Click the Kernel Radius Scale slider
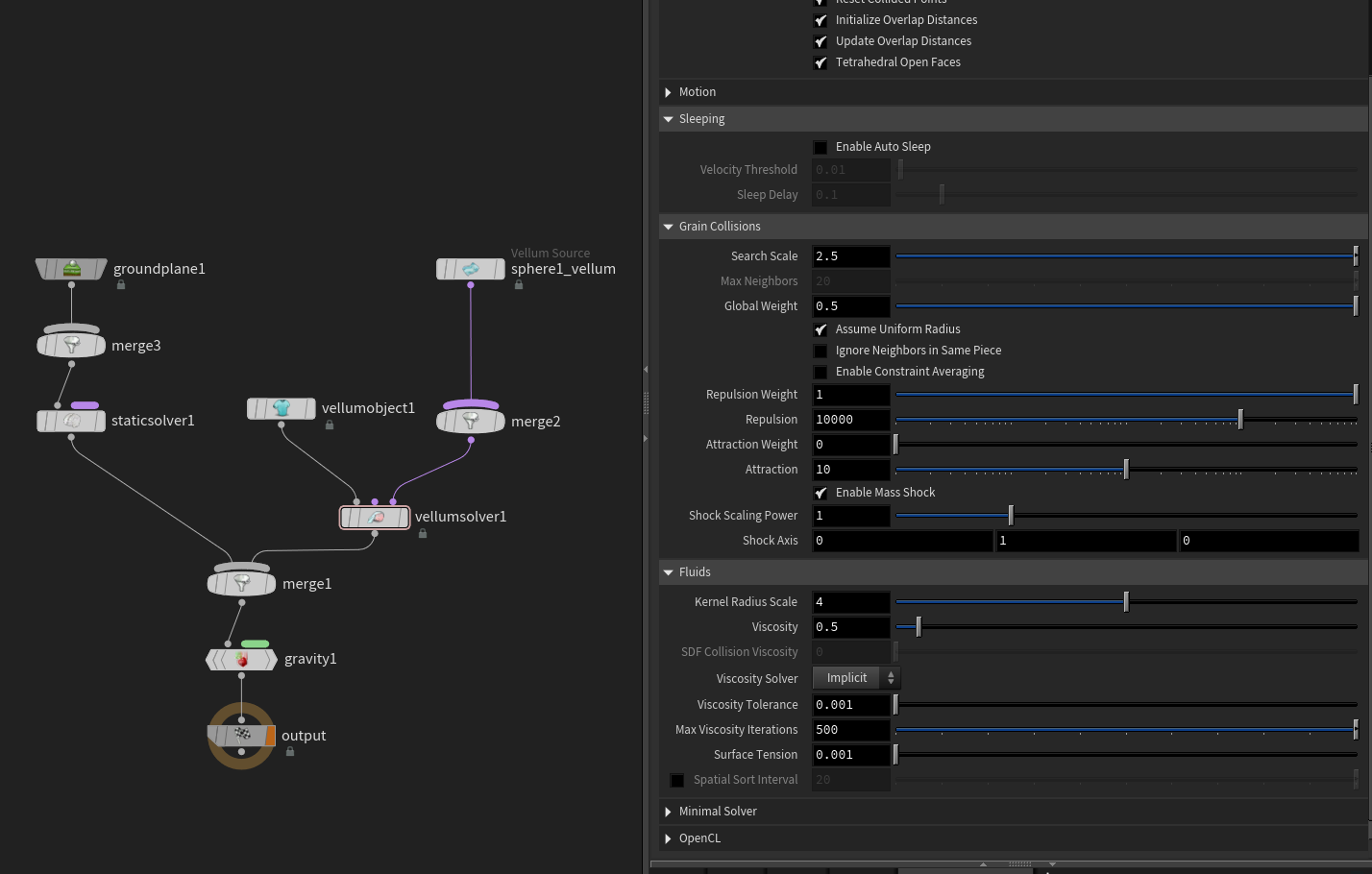Image resolution: width=1372 pixels, height=874 pixels. coord(1126,602)
